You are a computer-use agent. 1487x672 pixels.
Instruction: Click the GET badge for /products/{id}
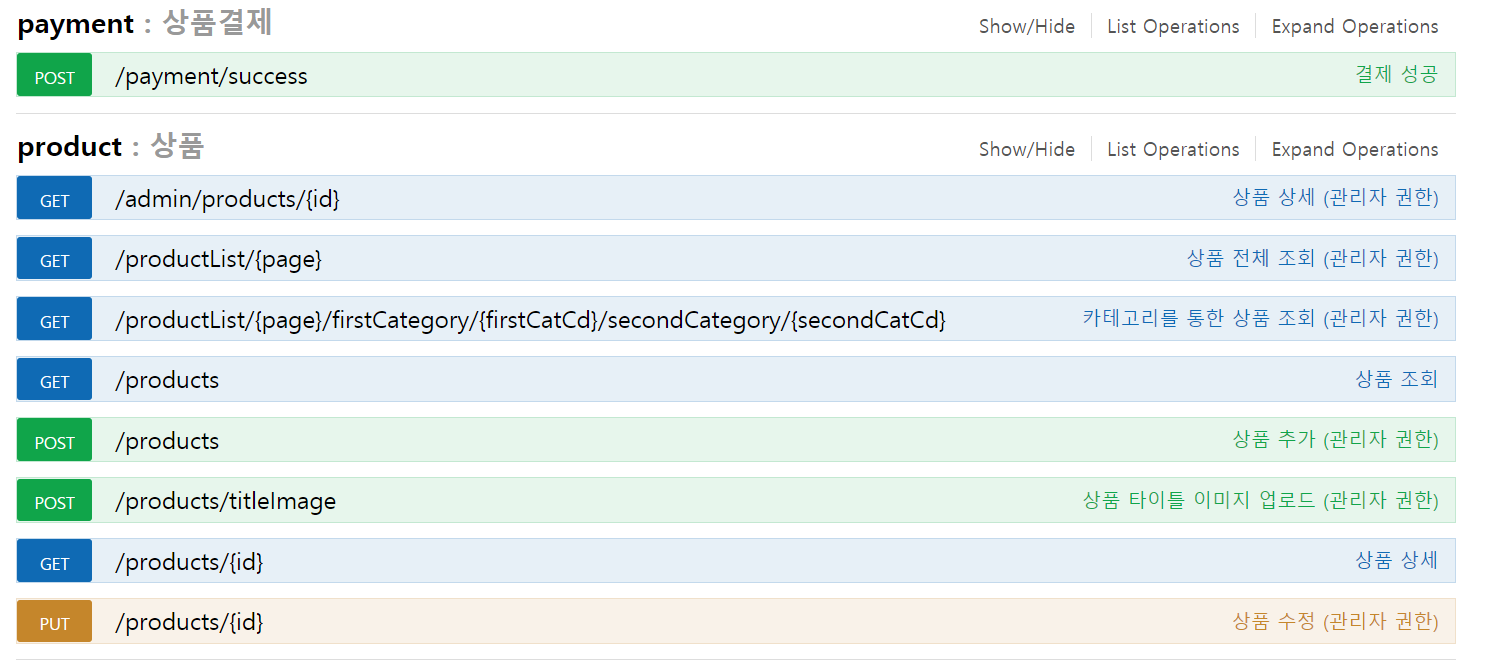click(x=54, y=562)
